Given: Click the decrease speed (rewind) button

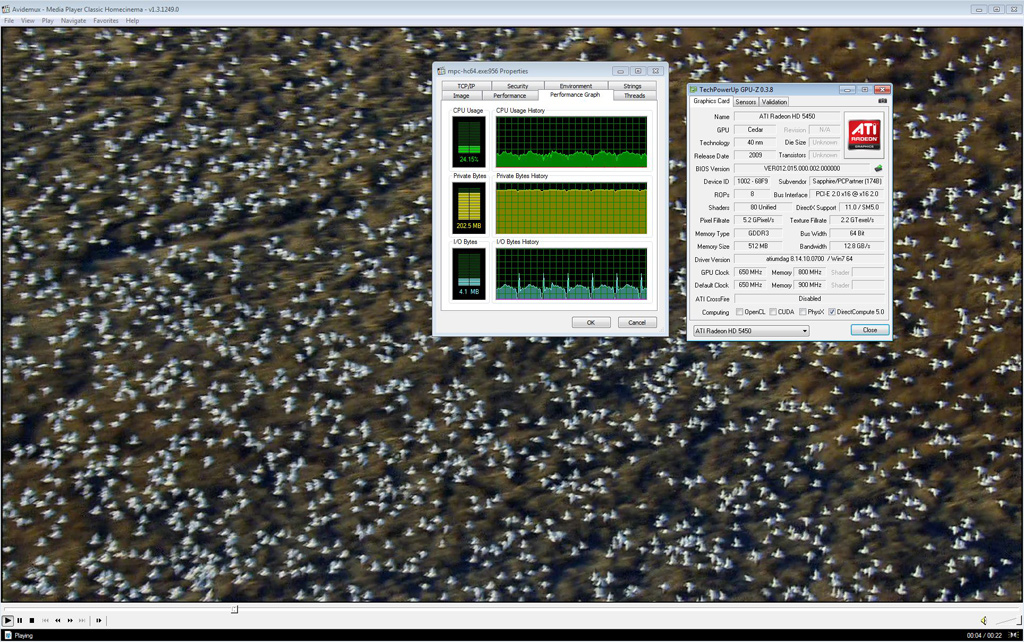Looking at the screenshot, I should pyautogui.click(x=58, y=621).
